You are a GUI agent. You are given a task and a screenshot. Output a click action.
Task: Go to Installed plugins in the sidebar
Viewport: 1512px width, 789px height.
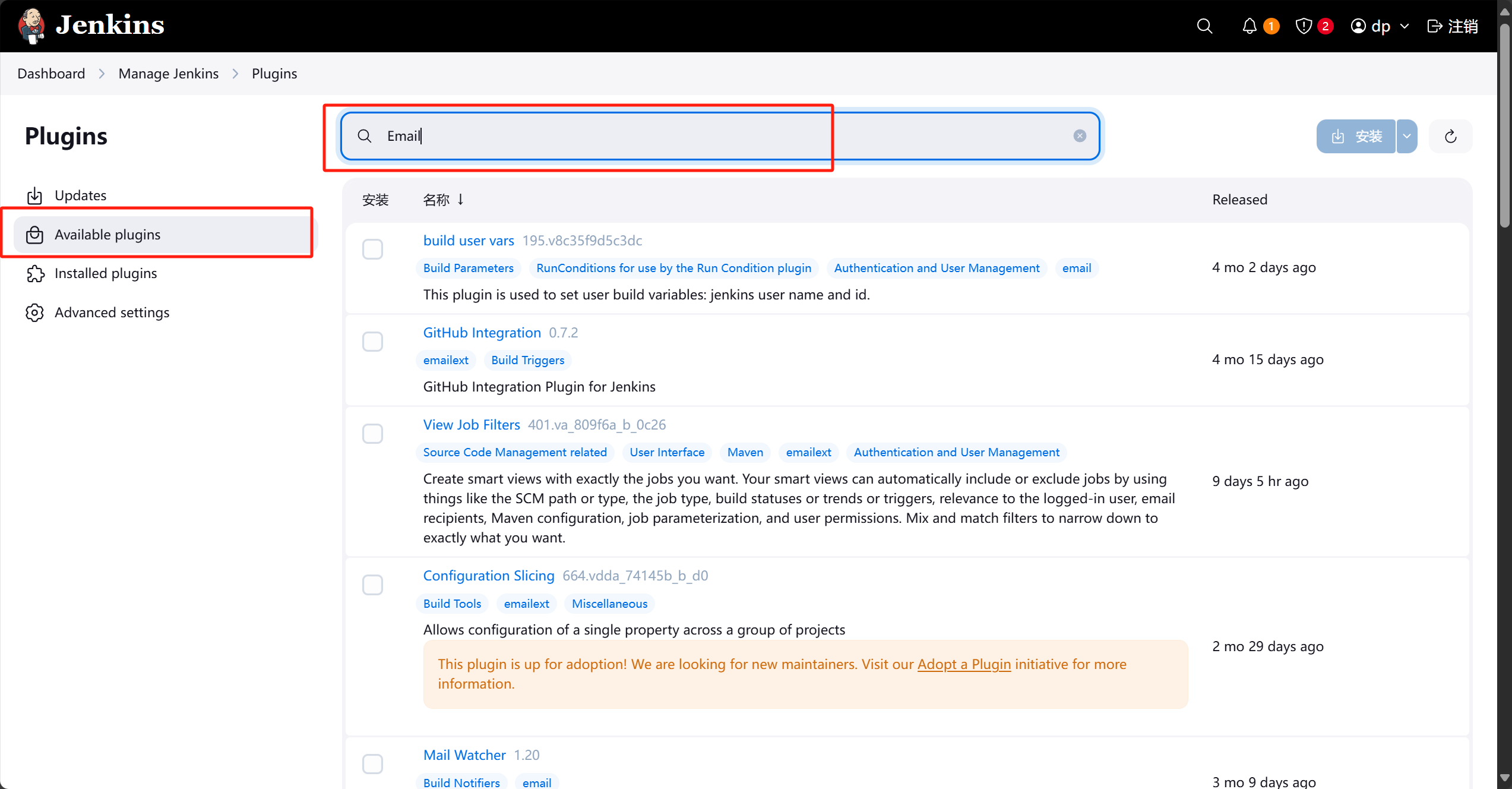[x=106, y=273]
